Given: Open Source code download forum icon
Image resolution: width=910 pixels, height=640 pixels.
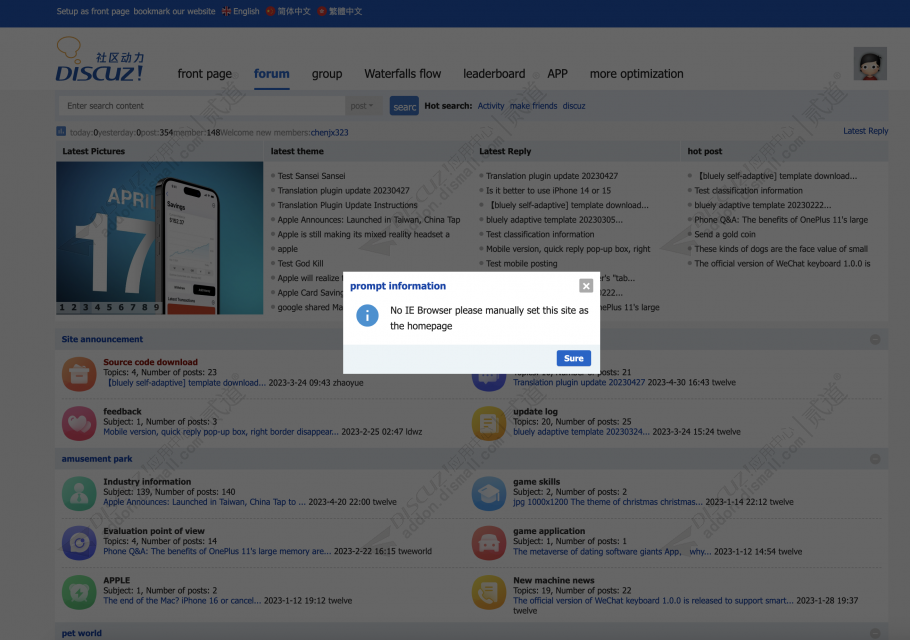Looking at the screenshot, I should tap(79, 374).
